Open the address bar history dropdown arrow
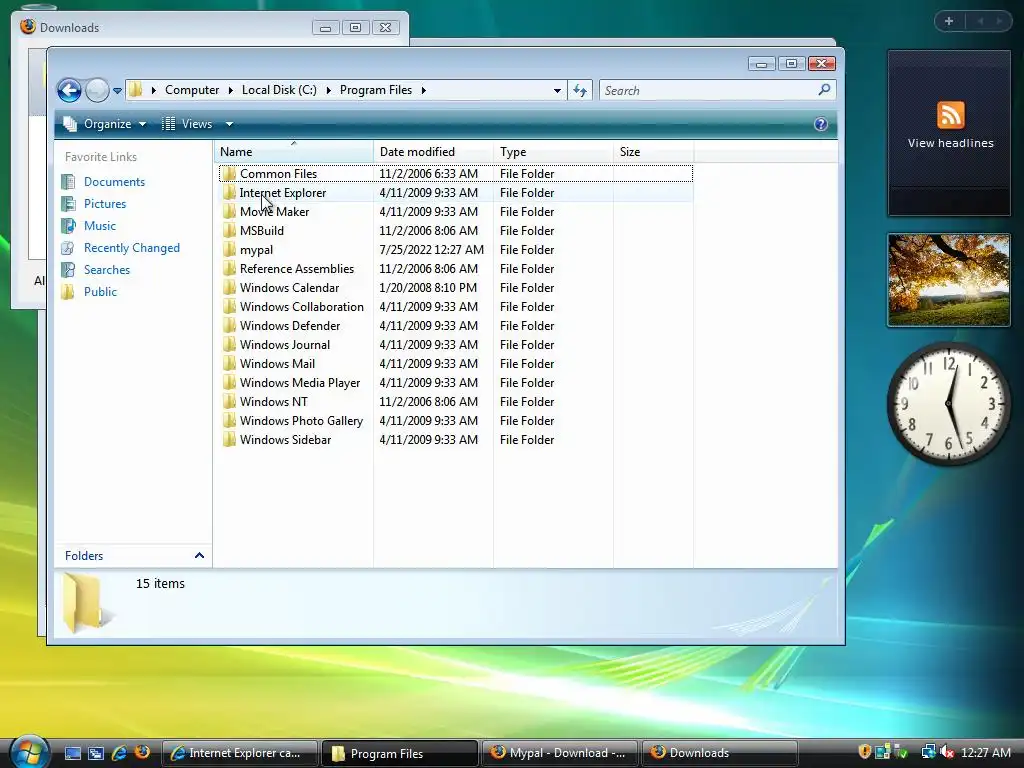The height and width of the screenshot is (768, 1024). coord(557,91)
